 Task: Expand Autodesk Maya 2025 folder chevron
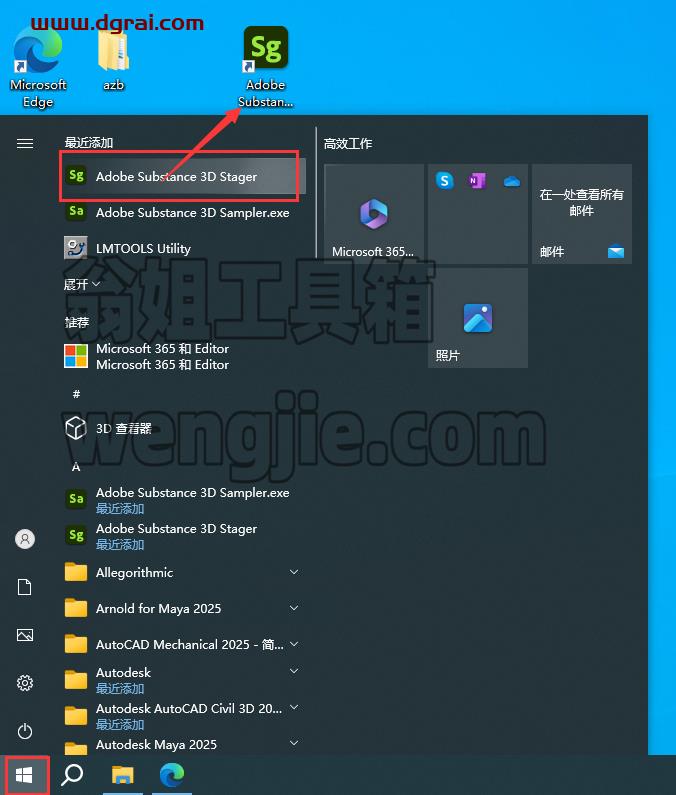point(294,743)
